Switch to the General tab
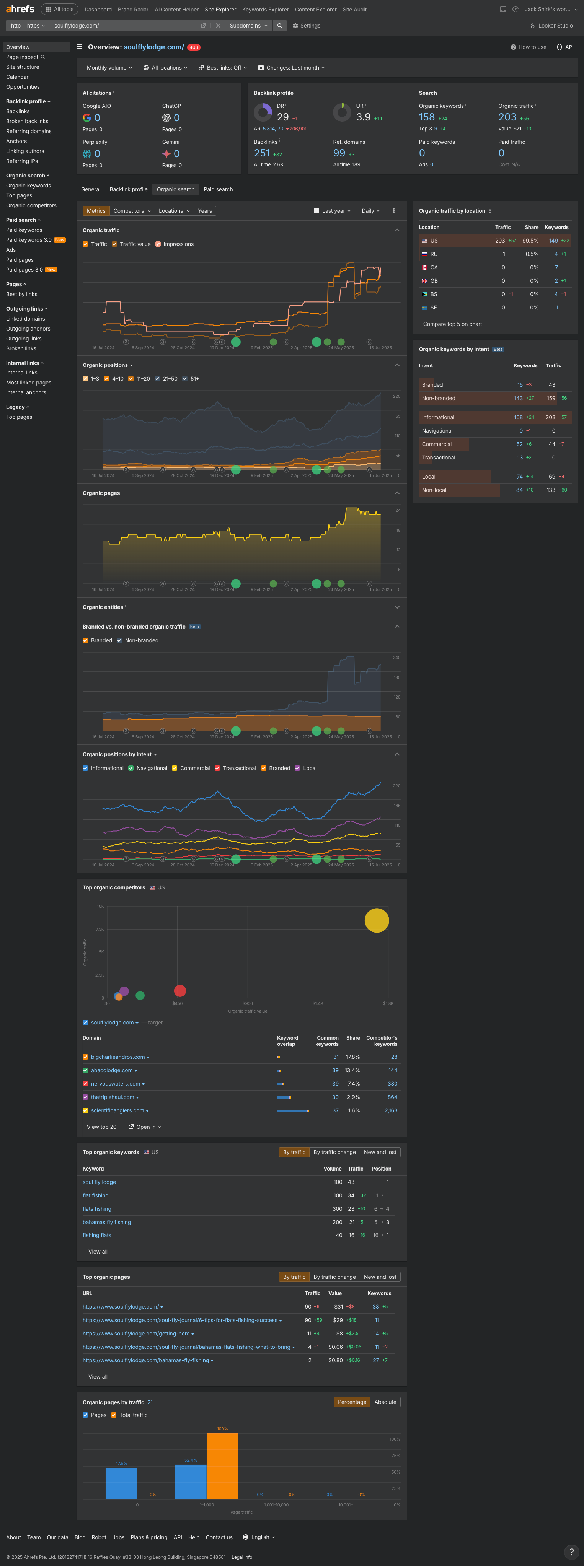584x1568 pixels. pos(91,189)
